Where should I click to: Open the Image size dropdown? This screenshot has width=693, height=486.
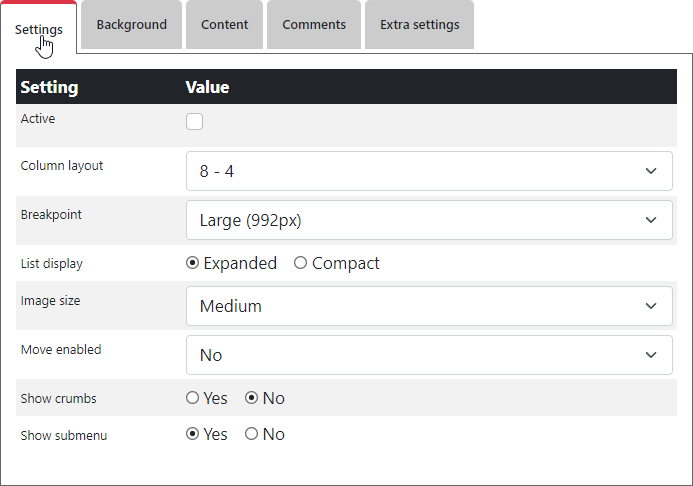tap(429, 306)
